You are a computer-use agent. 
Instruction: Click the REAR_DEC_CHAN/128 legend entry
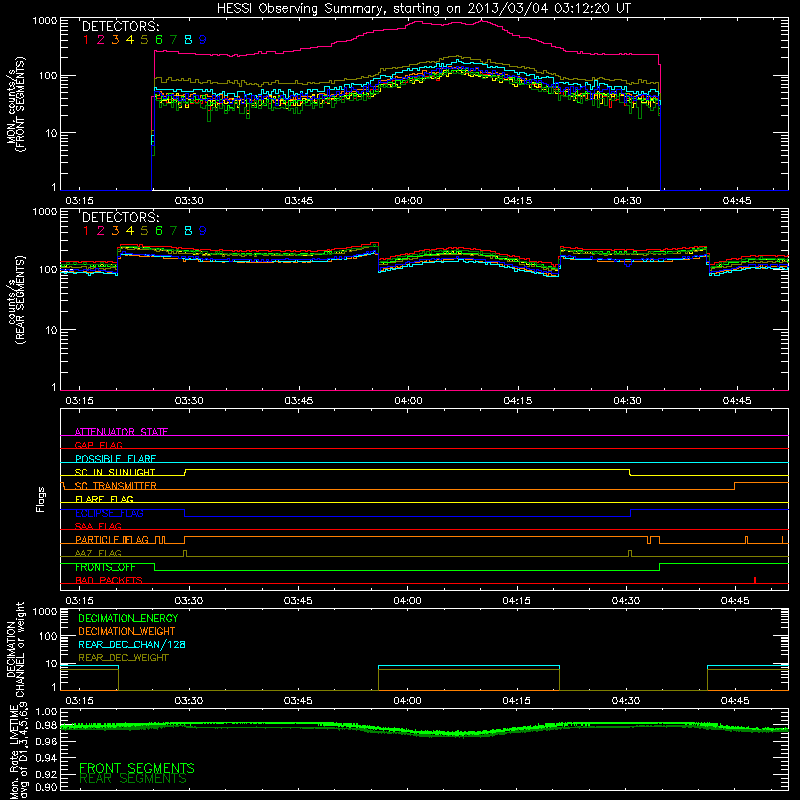(x=132, y=645)
